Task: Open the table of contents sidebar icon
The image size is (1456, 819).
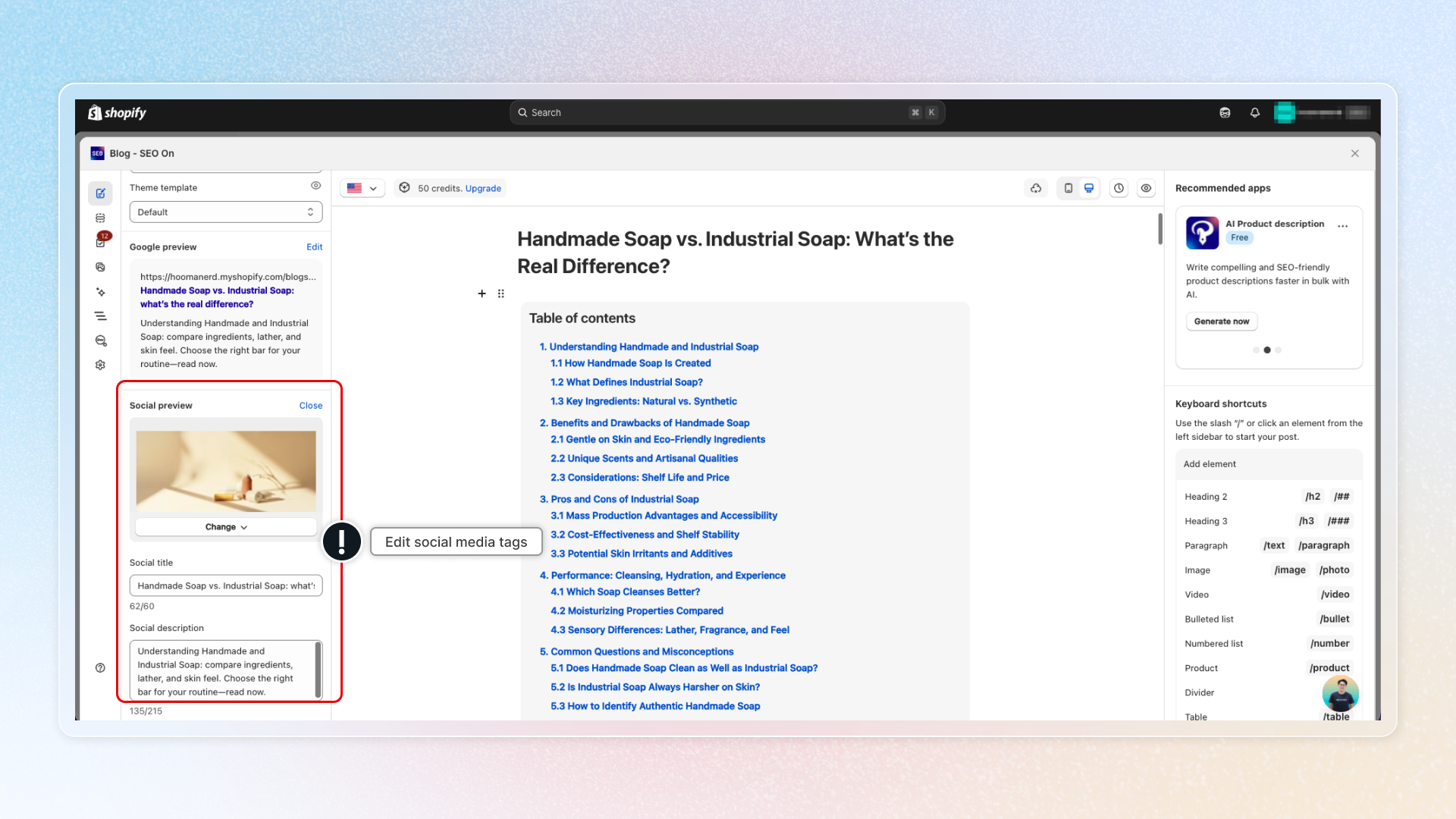Action: click(x=100, y=316)
